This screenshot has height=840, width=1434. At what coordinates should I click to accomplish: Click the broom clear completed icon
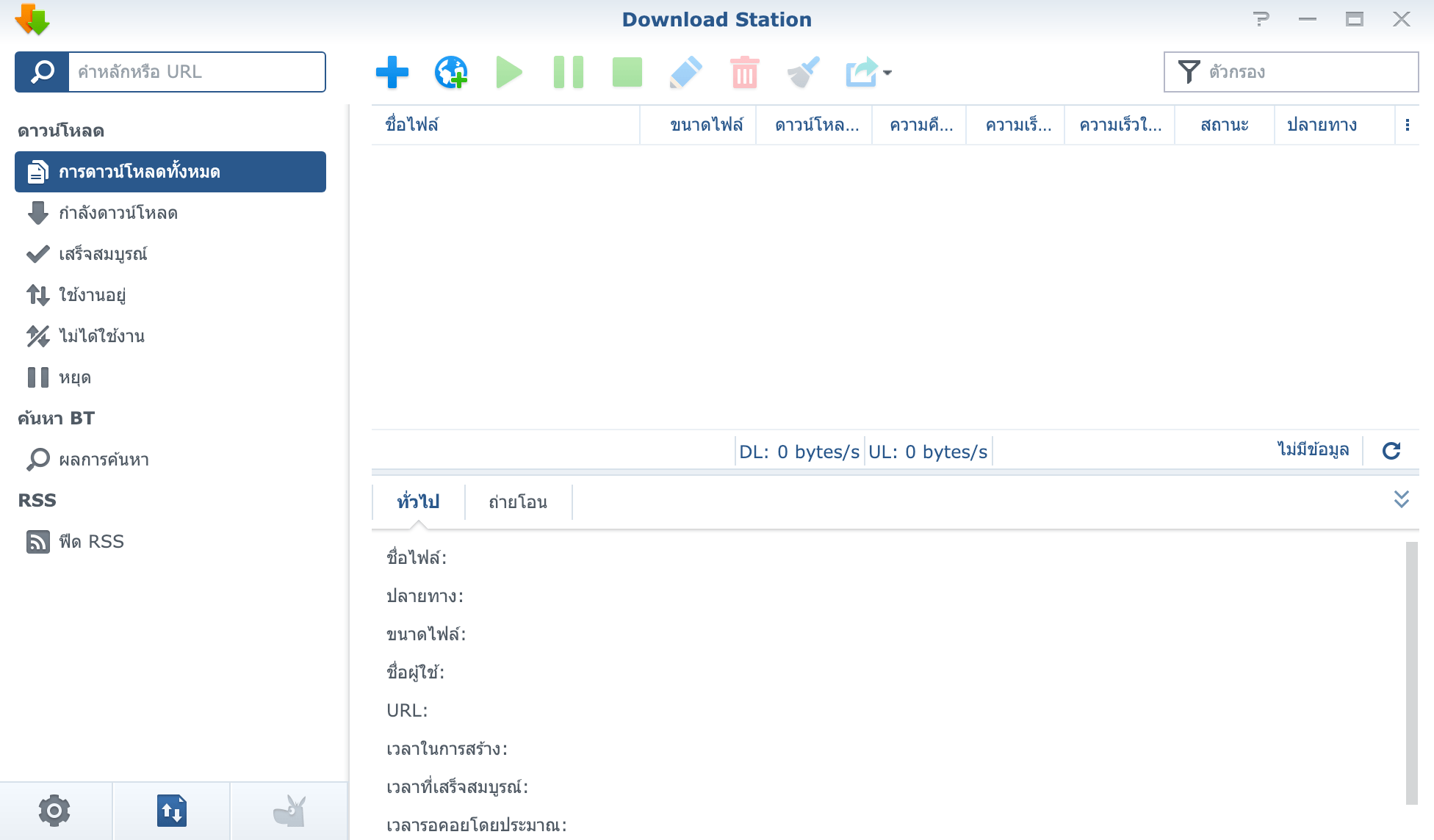(803, 72)
